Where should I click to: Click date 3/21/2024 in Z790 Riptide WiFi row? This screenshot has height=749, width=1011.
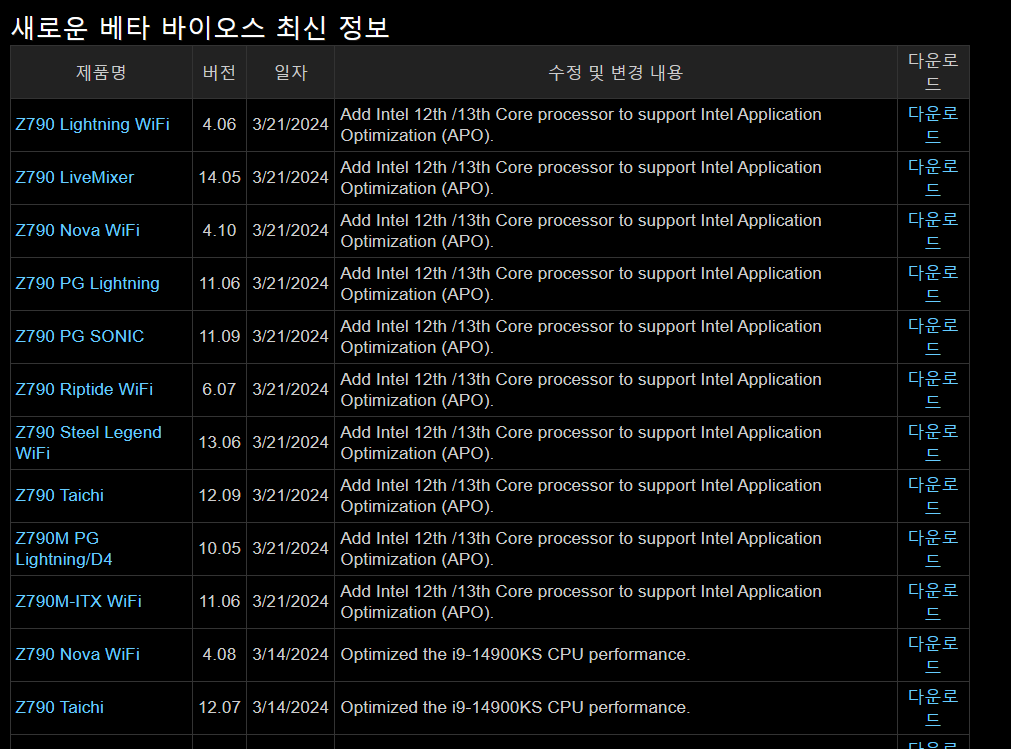(x=290, y=389)
